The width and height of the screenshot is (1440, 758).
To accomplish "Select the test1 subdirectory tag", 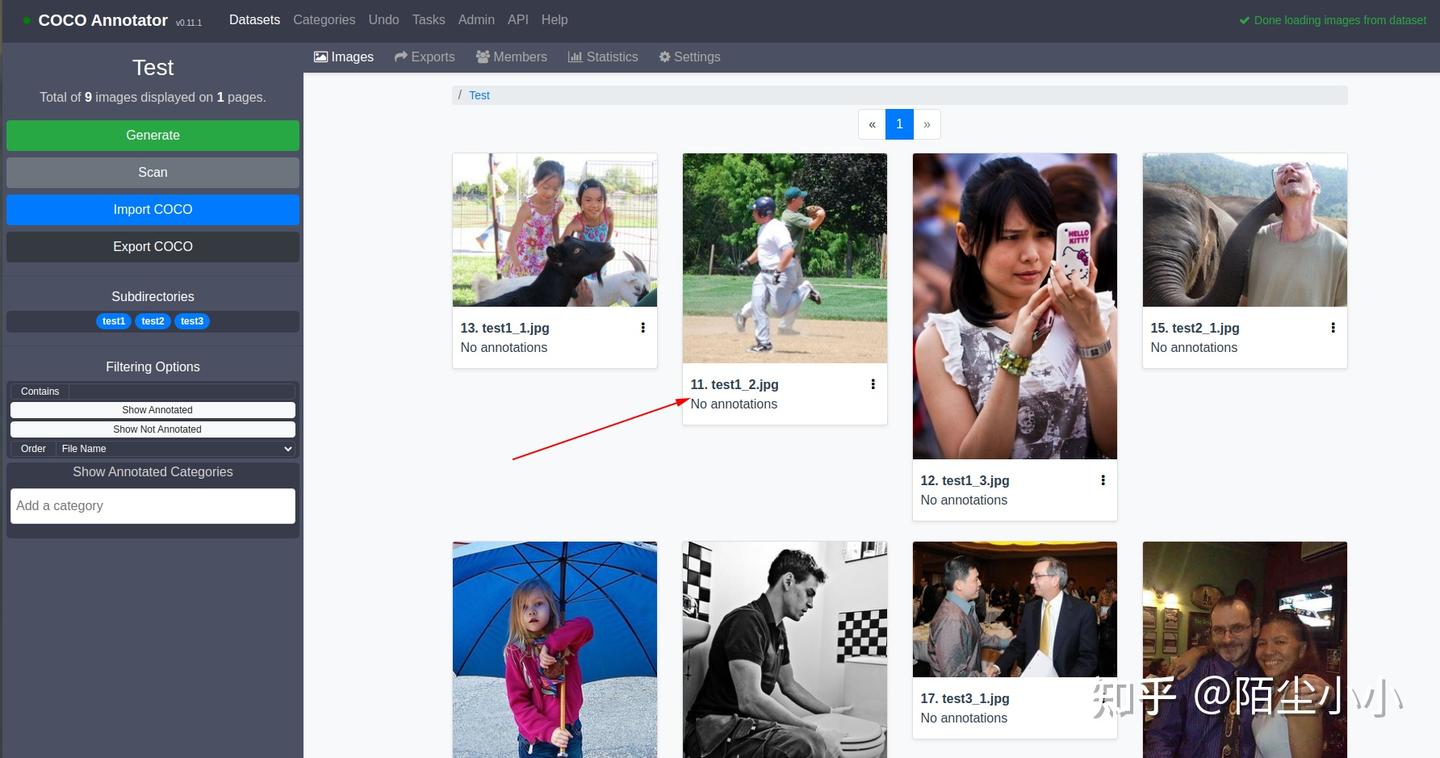I will click(114, 321).
